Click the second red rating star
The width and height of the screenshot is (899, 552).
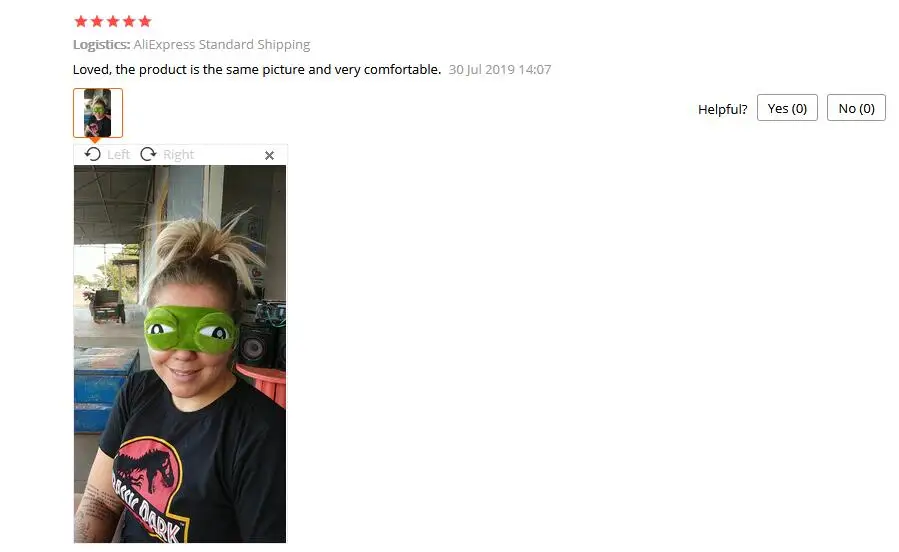97,21
